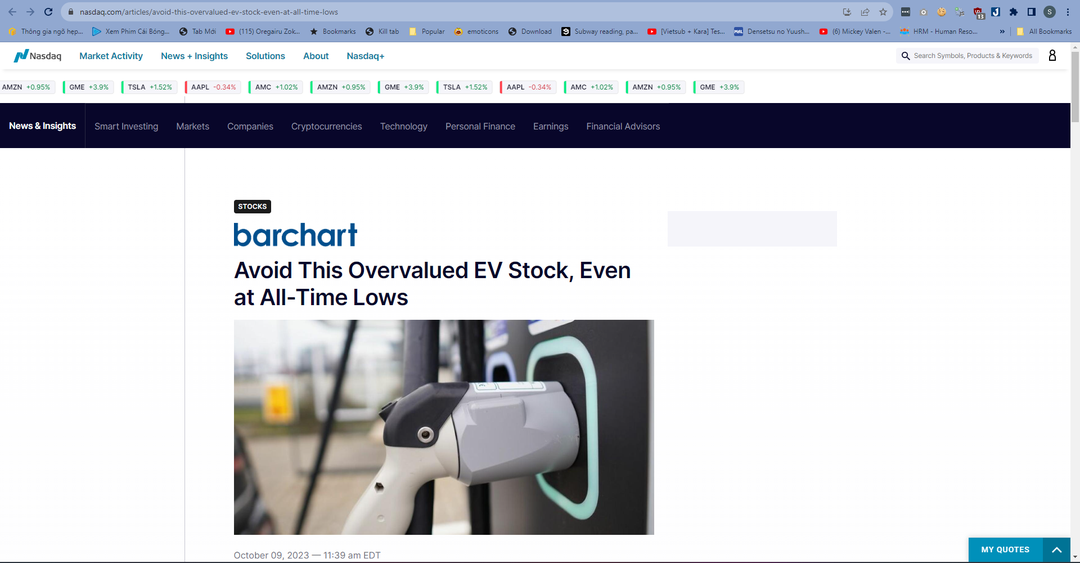Click the user account profile icon
The height and width of the screenshot is (563, 1080).
[1052, 56]
